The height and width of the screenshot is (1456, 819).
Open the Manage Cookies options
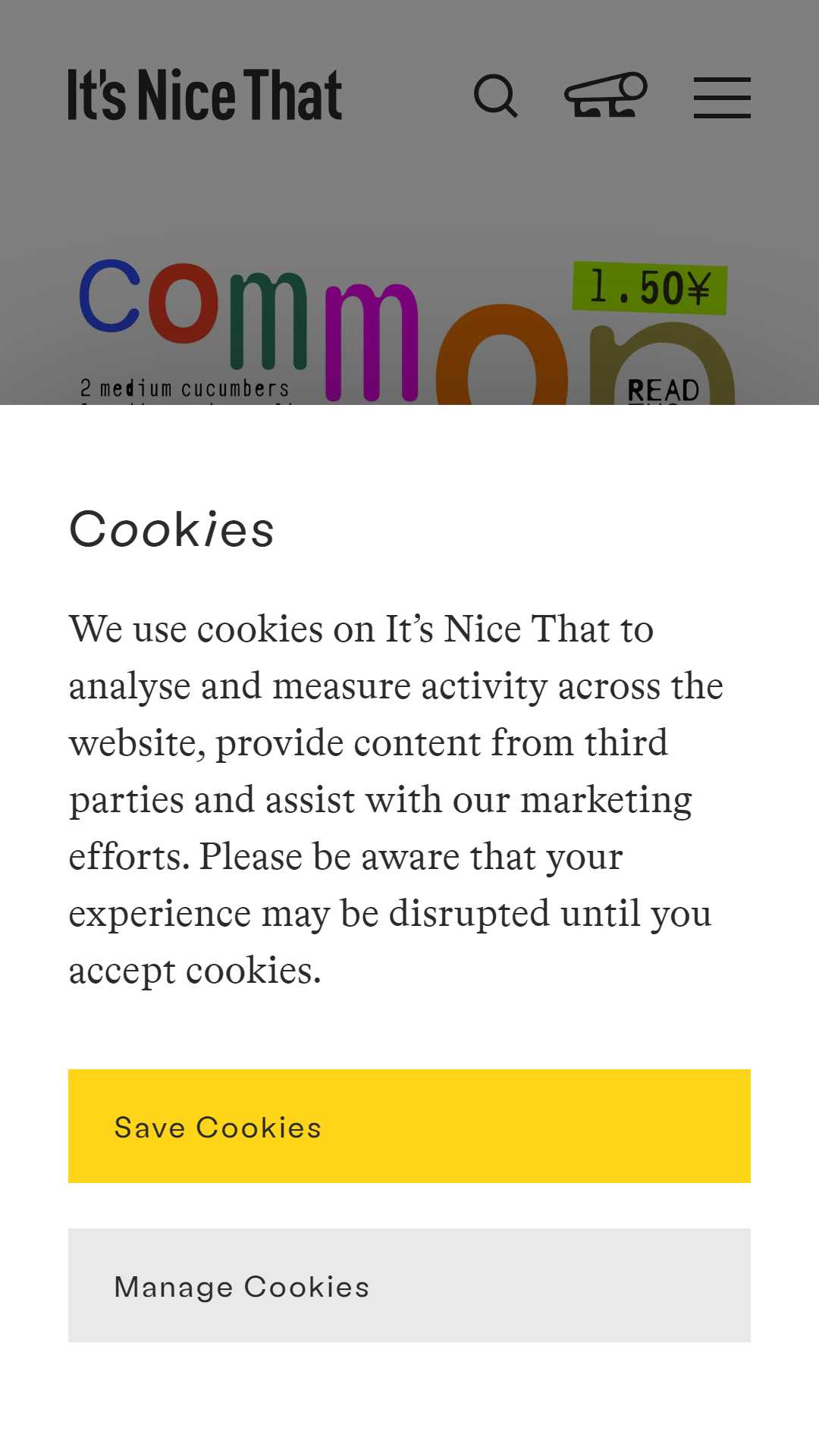pos(409,1285)
